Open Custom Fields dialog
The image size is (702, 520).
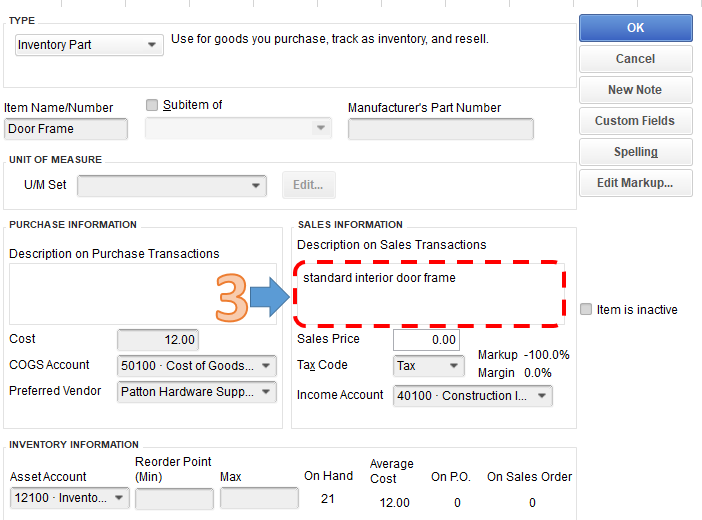(636, 120)
